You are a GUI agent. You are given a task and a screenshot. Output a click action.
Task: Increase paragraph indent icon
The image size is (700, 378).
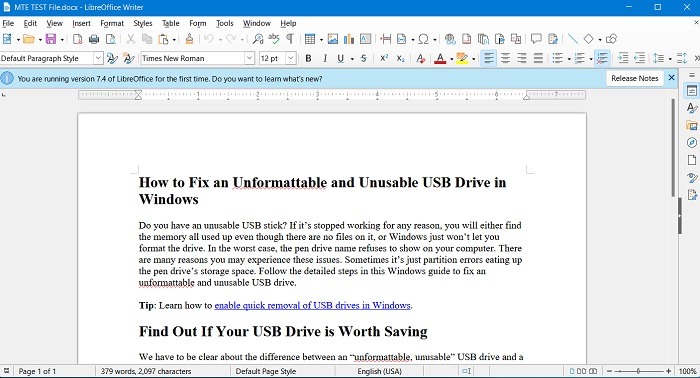(623, 58)
